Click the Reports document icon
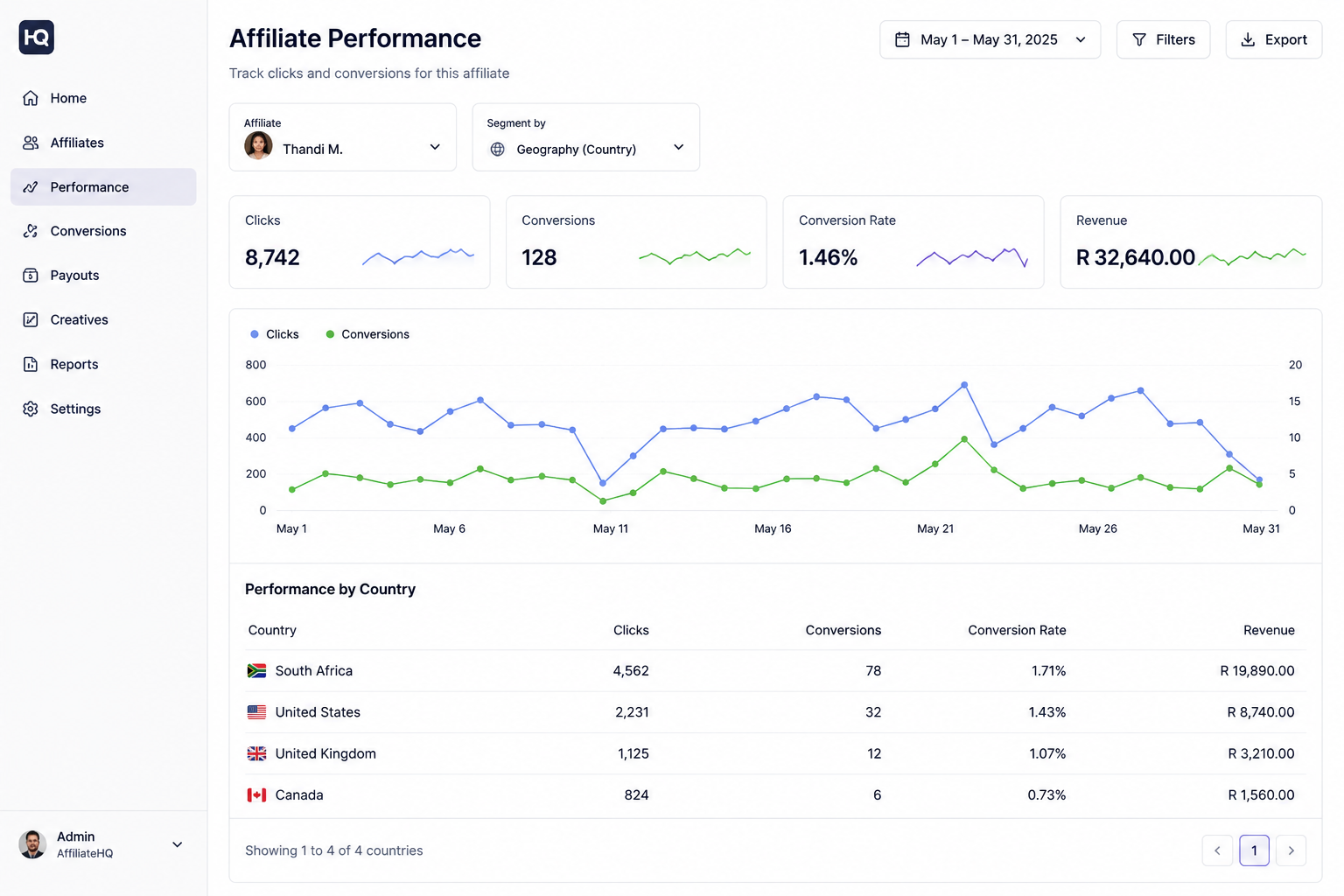Screen dimensions: 1344x896 (x=31, y=364)
